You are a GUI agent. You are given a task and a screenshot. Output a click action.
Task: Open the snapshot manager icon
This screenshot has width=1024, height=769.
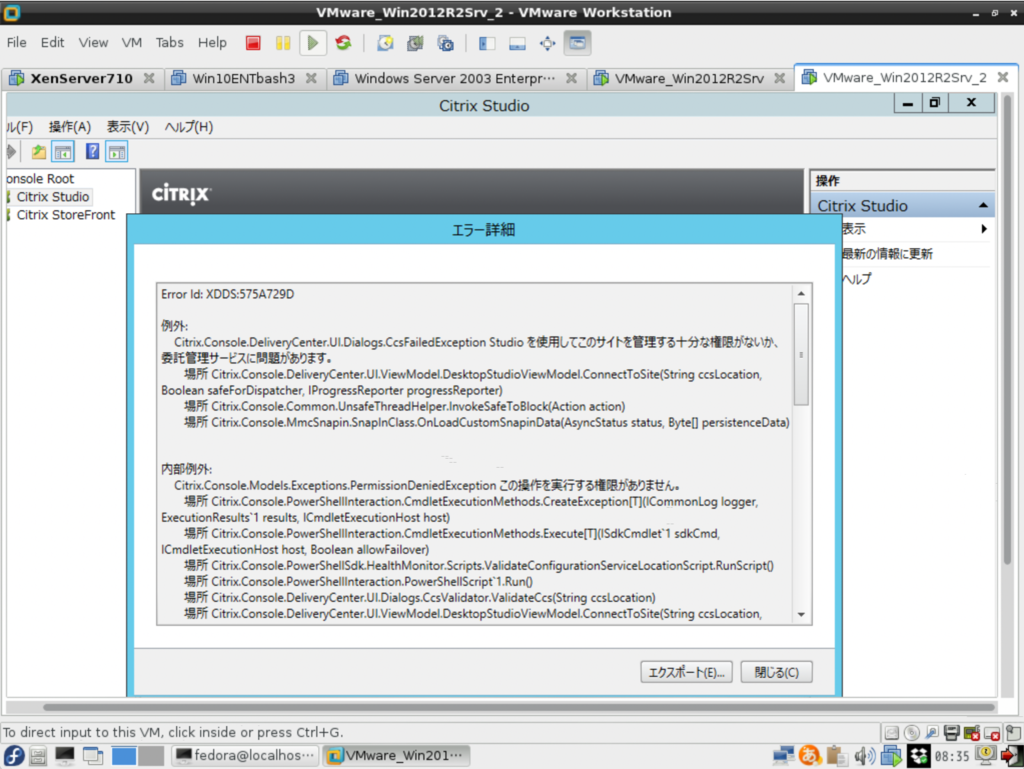[x=446, y=43]
